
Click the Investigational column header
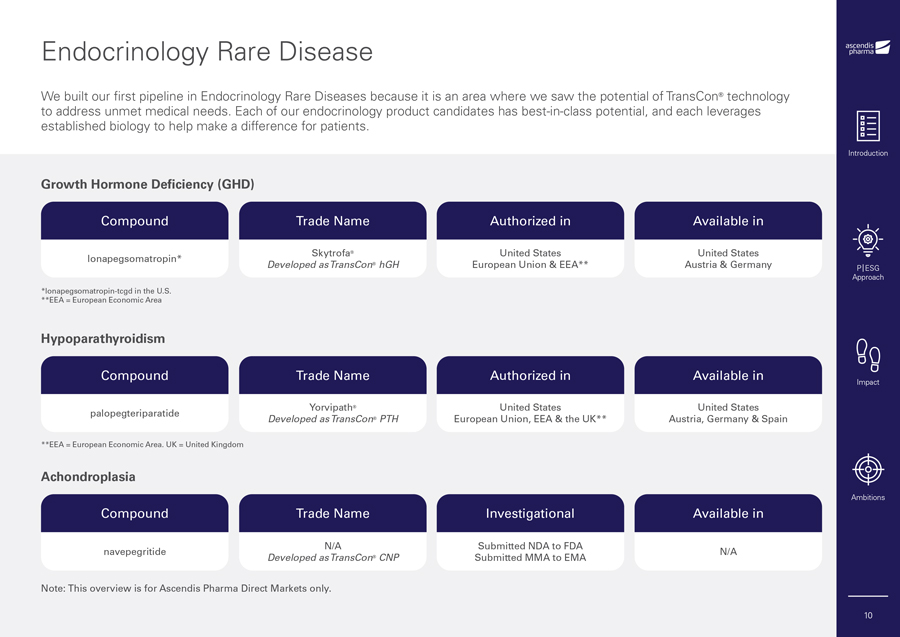pyautogui.click(x=530, y=514)
